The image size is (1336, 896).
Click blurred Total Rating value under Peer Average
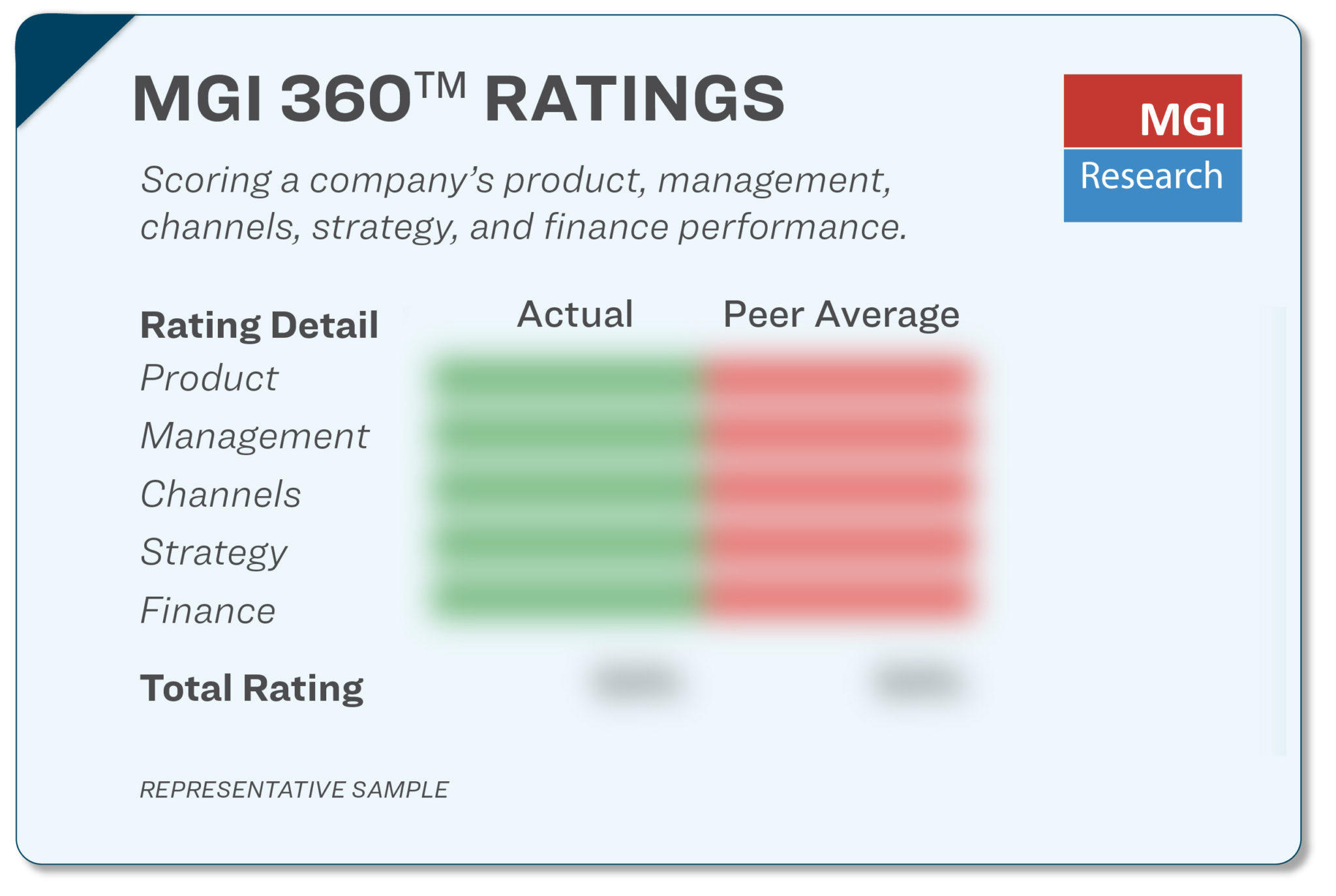click(918, 683)
